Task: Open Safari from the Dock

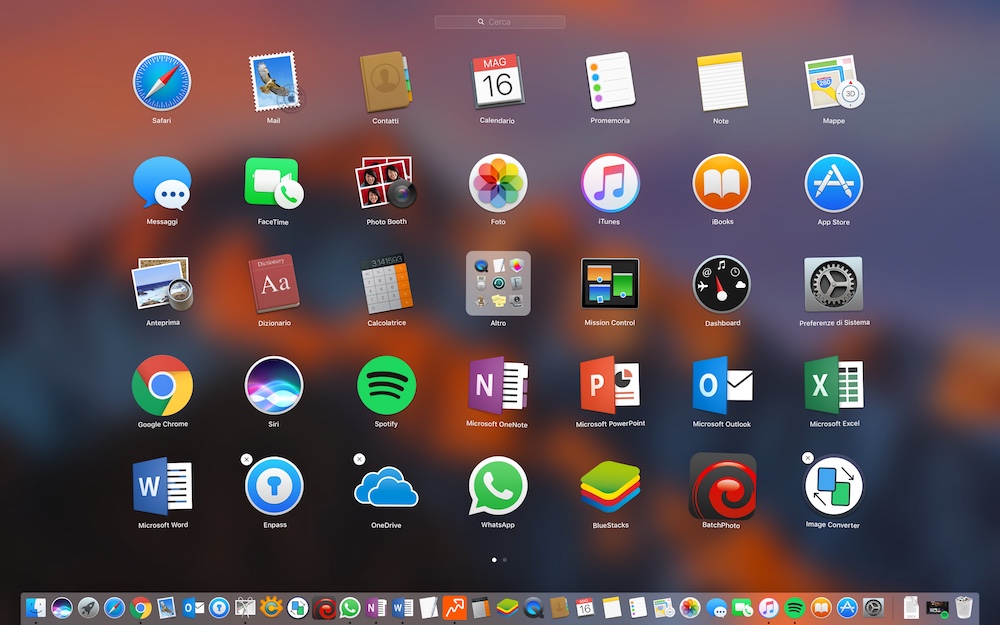Action: pos(114,608)
